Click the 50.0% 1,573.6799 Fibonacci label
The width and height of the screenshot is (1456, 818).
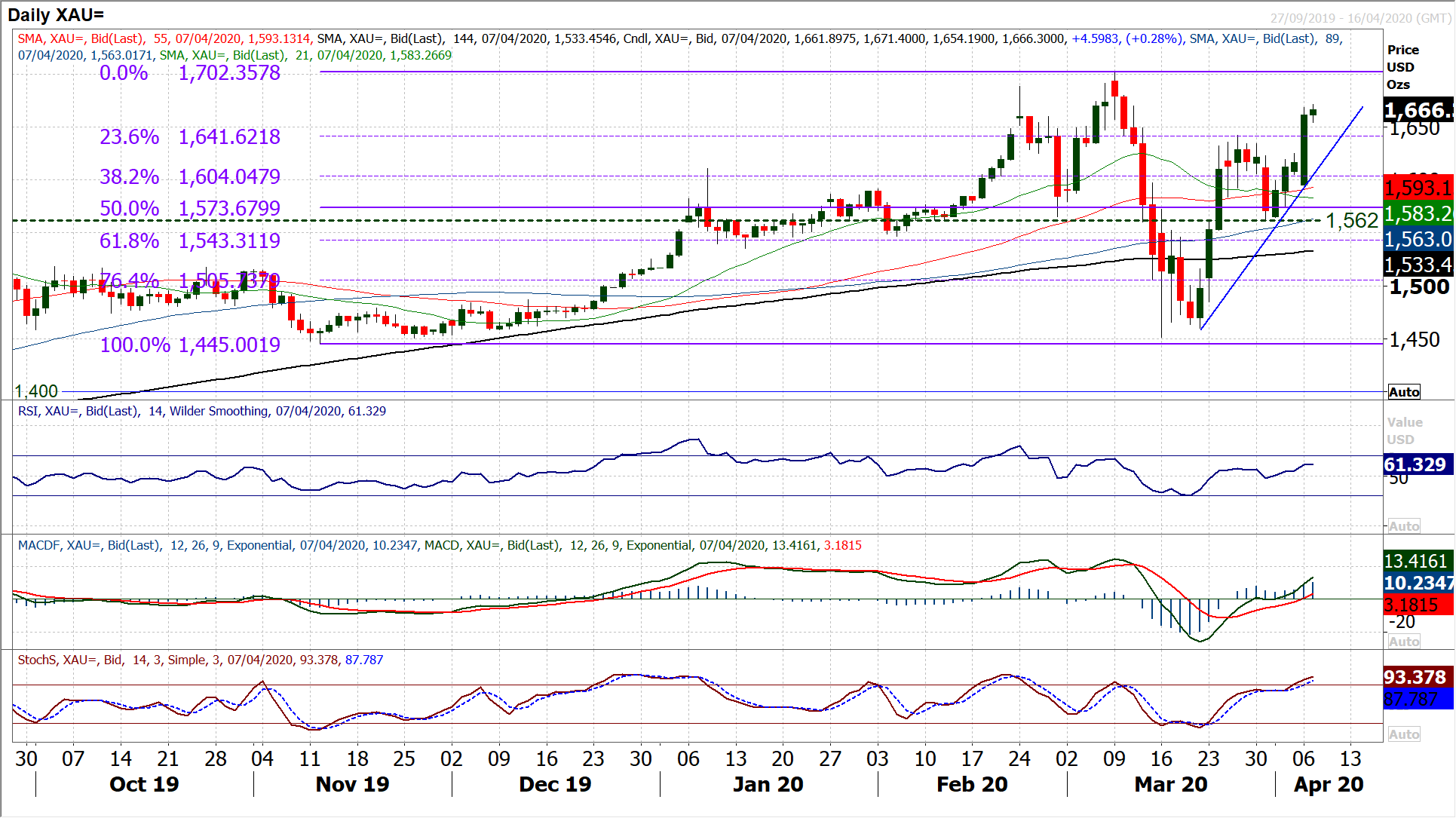tap(190, 209)
